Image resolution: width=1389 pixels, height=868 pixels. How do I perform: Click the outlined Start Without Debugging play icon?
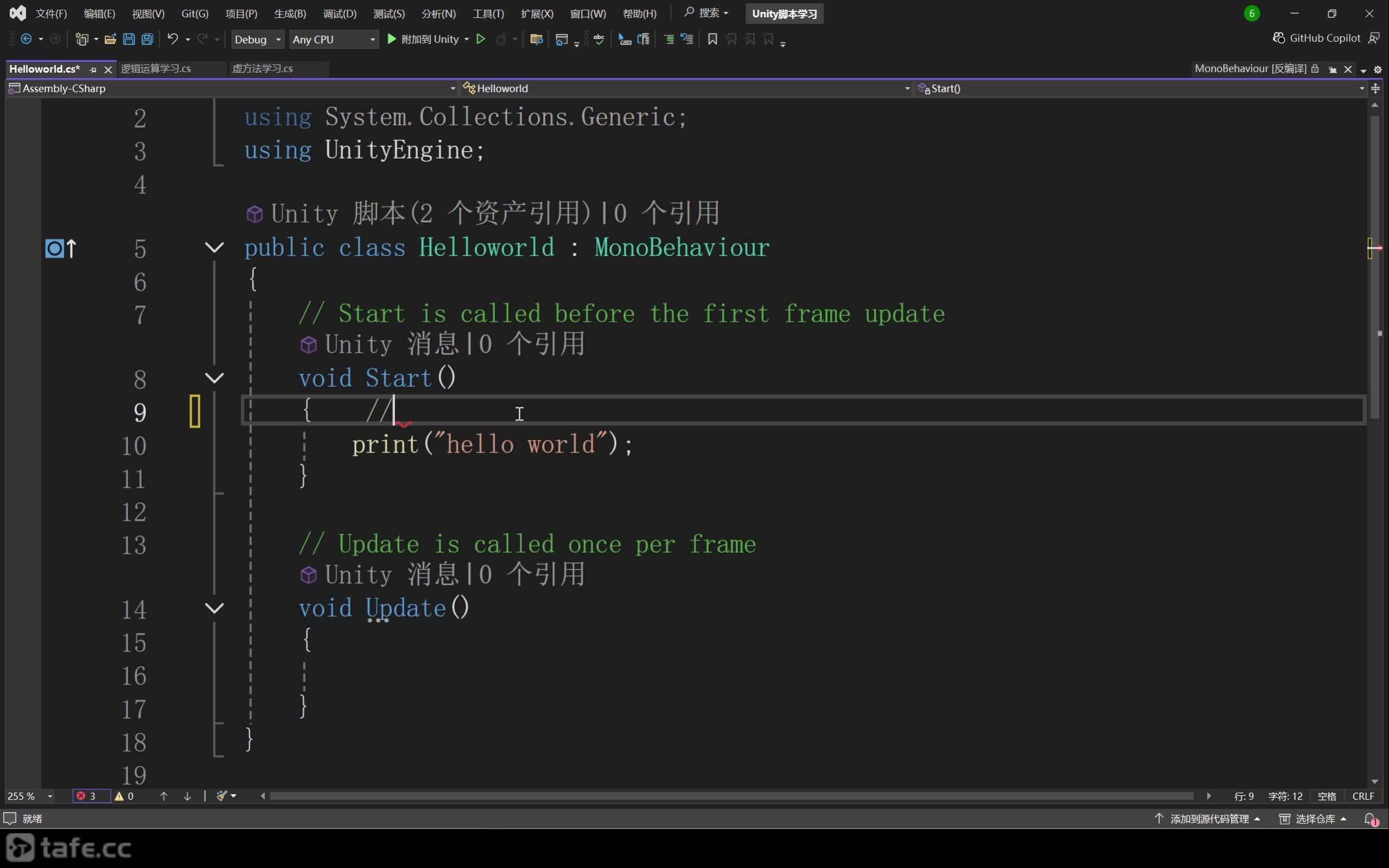(481, 39)
